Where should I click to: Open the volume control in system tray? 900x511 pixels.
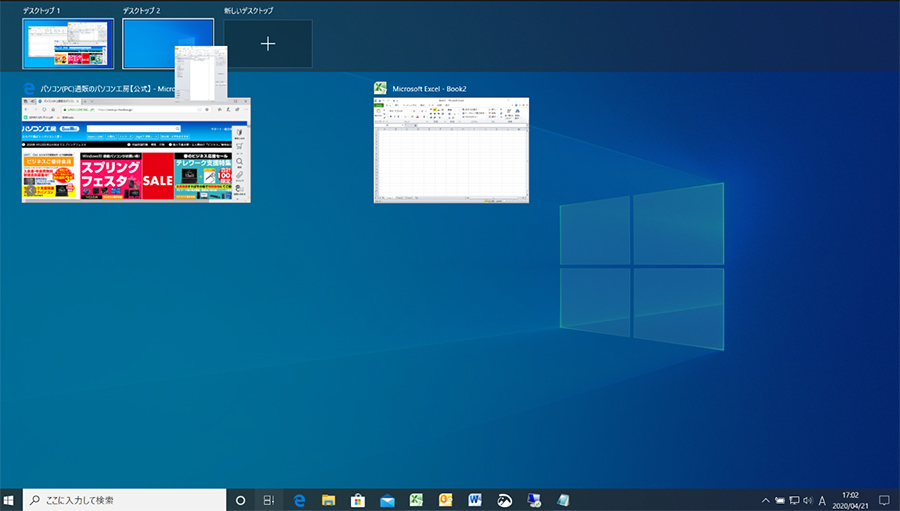point(807,500)
